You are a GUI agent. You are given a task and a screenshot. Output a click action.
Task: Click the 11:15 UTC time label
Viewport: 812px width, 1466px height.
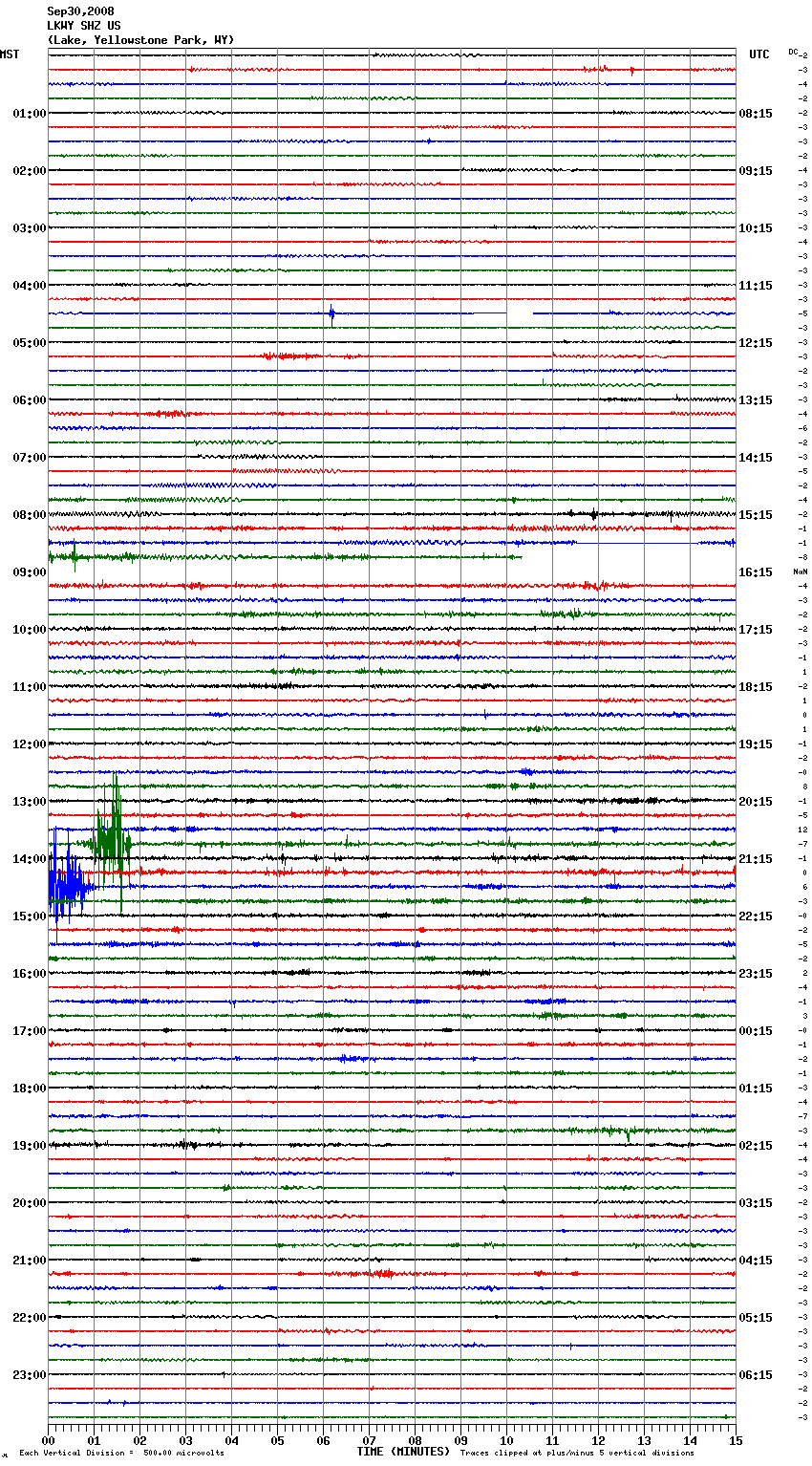click(756, 286)
